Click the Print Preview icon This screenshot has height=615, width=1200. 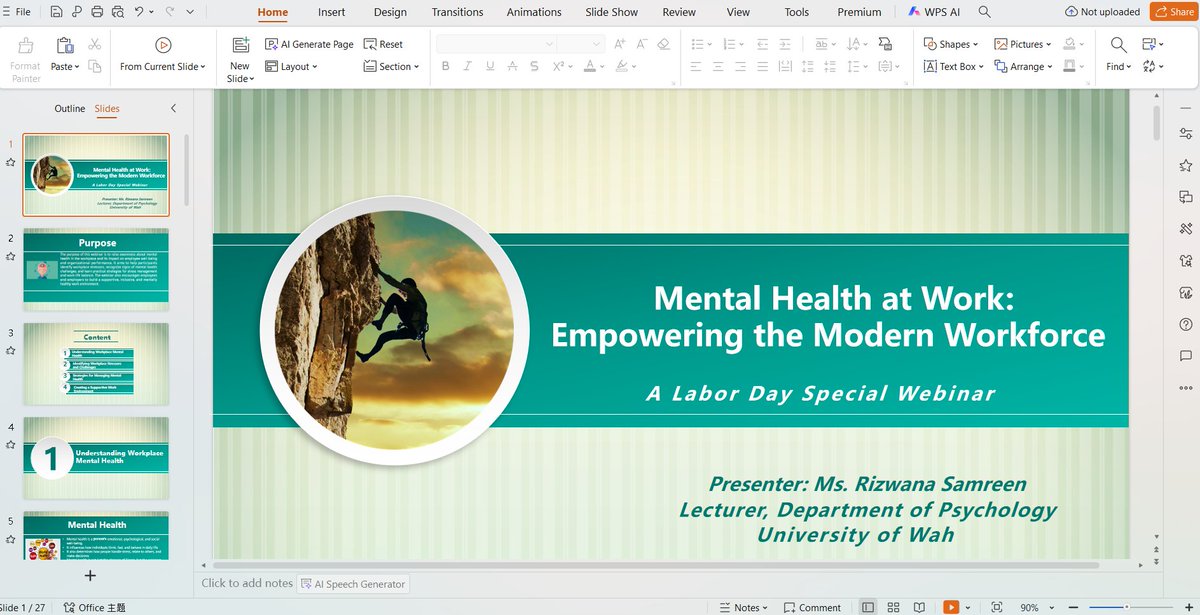(118, 12)
